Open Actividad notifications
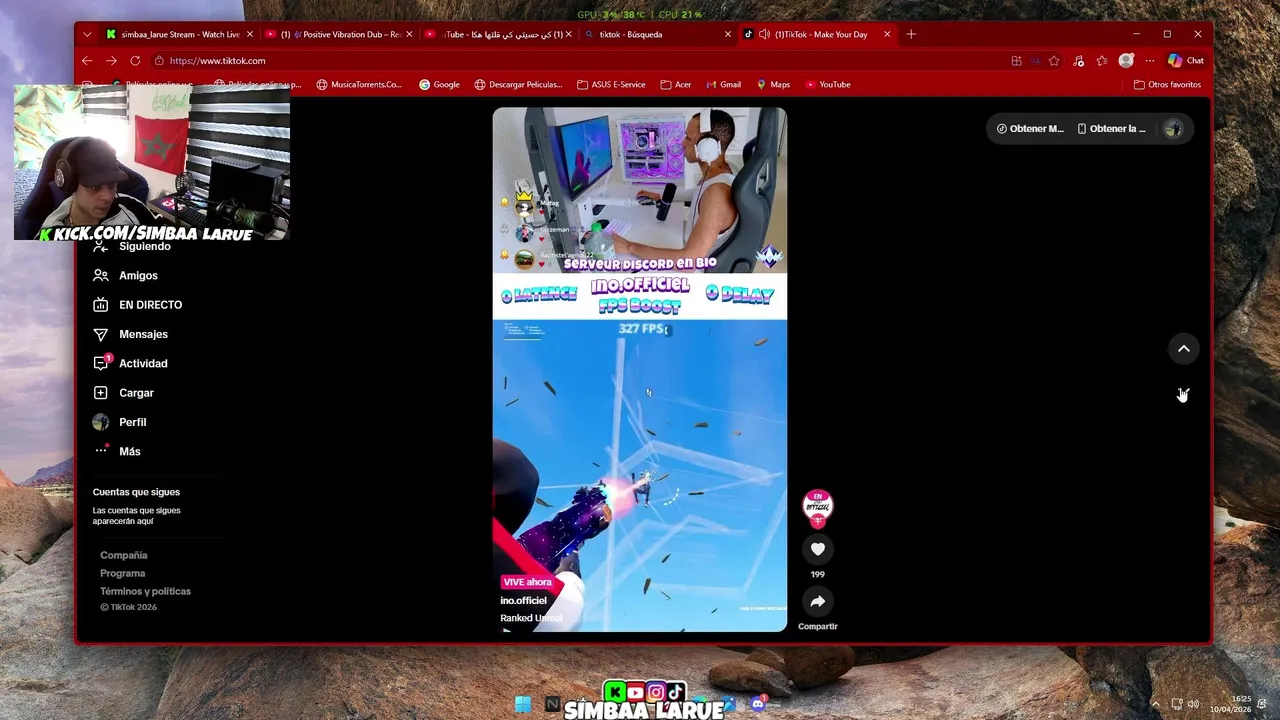Viewport: 1280px width, 720px height. (130, 363)
